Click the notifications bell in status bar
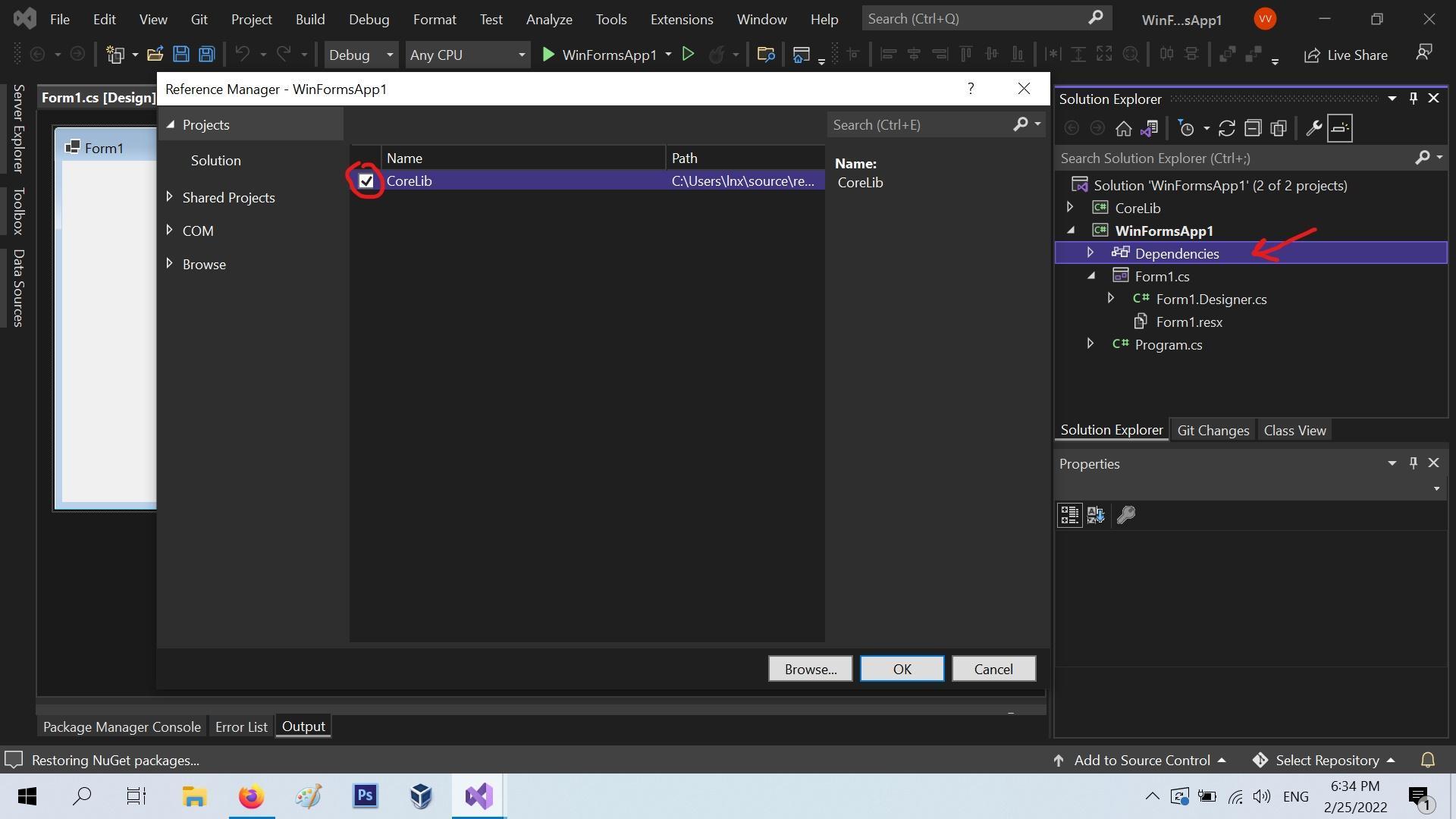This screenshot has height=819, width=1456. point(1427,760)
